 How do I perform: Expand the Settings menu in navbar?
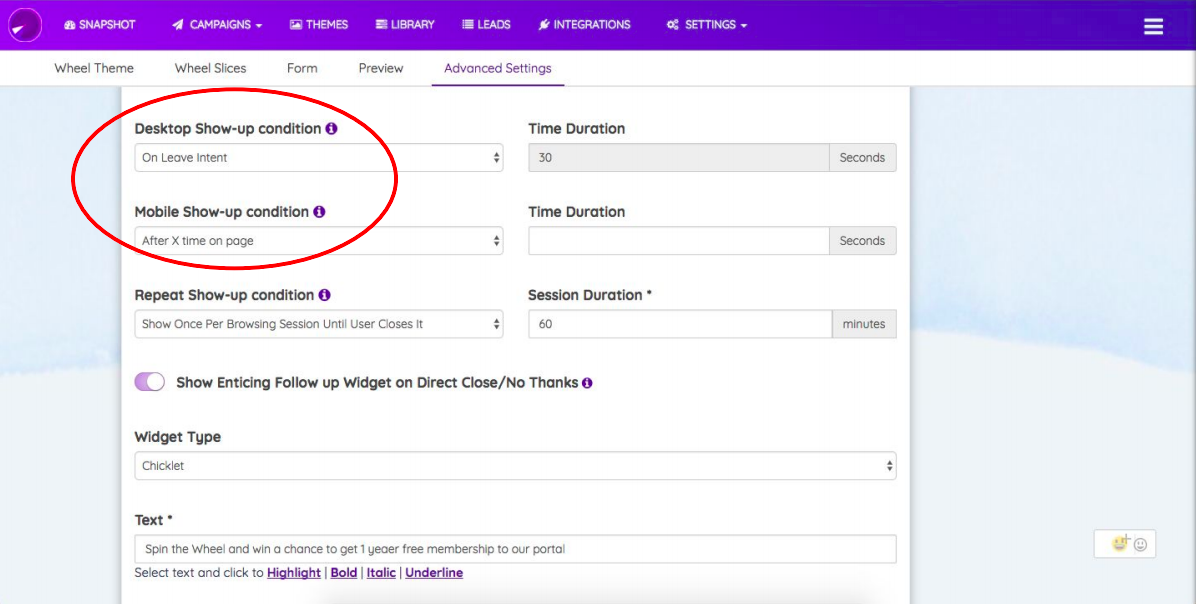[706, 24]
